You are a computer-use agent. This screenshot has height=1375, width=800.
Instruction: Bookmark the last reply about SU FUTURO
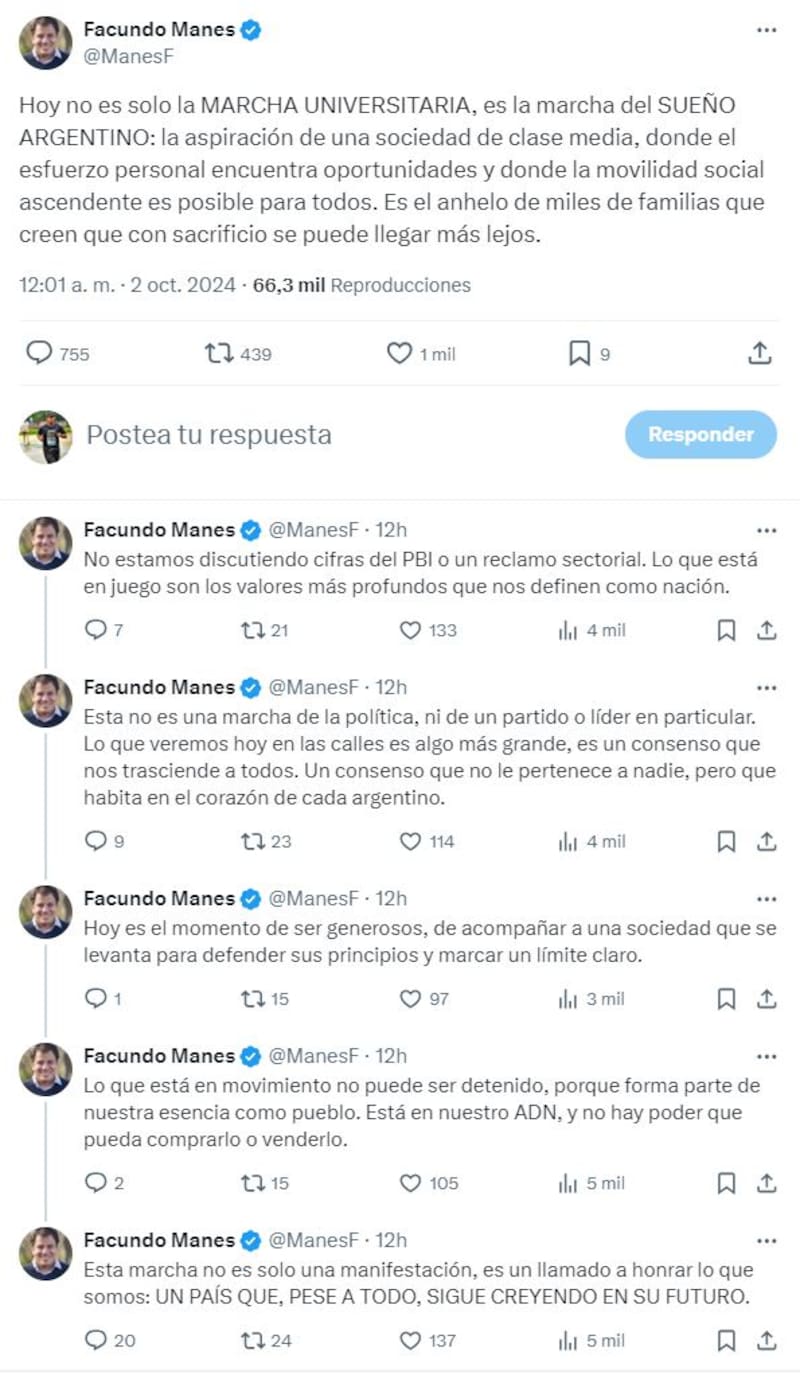click(727, 1340)
